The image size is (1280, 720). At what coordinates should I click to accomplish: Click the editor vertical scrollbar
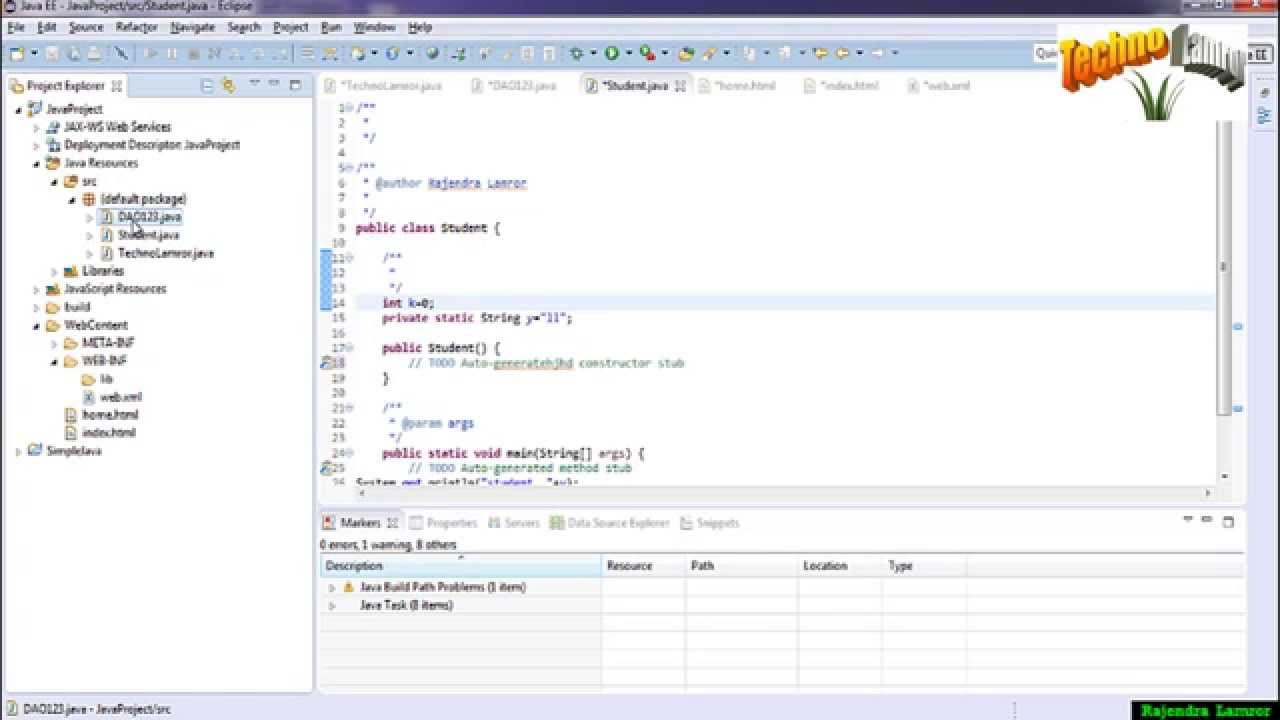tap(1223, 267)
